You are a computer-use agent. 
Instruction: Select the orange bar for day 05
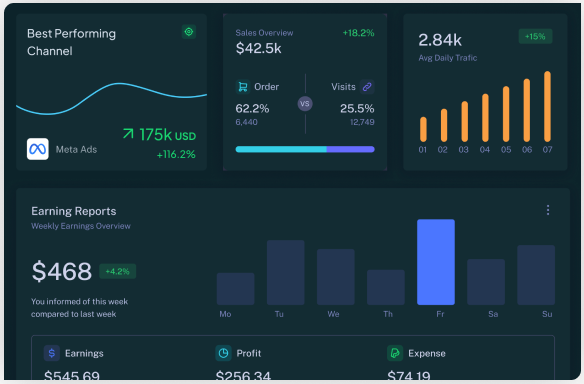click(x=506, y=114)
